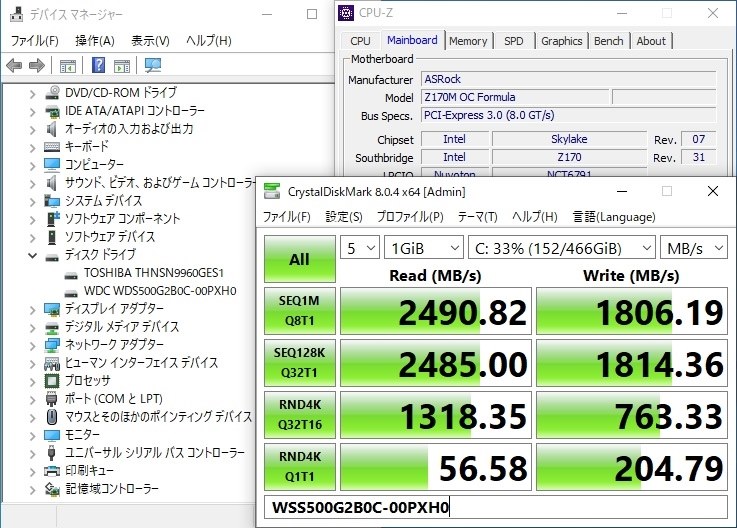Expand the オーディオの入力および出力 node
737x528 pixels.
pos(32,130)
